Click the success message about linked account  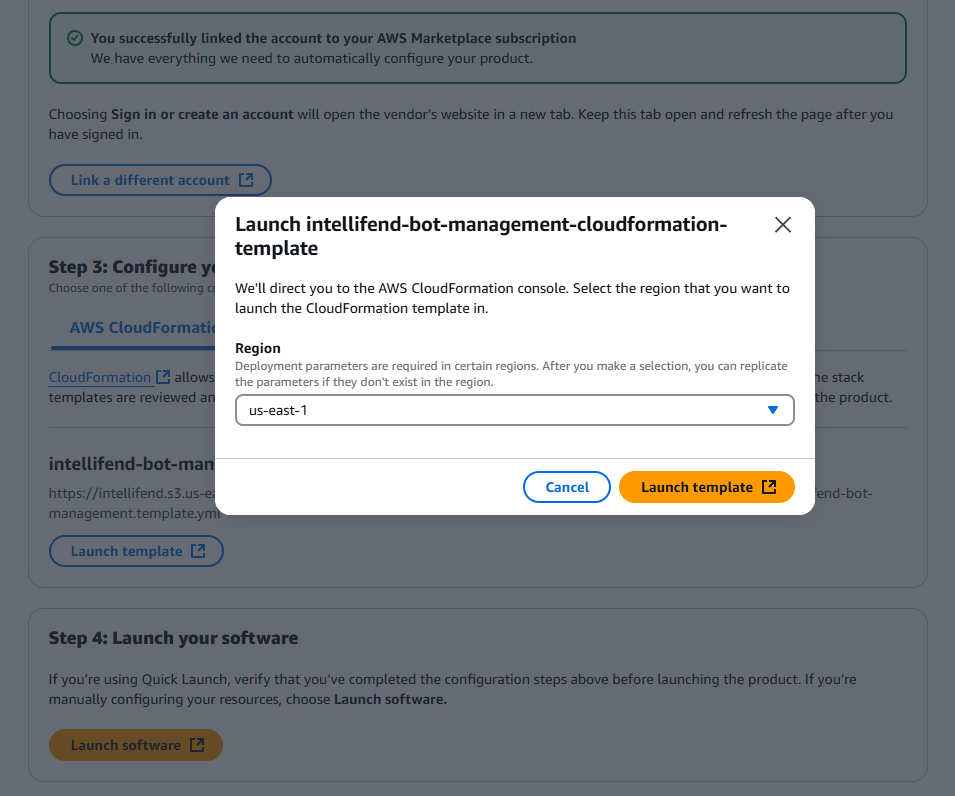tap(333, 38)
